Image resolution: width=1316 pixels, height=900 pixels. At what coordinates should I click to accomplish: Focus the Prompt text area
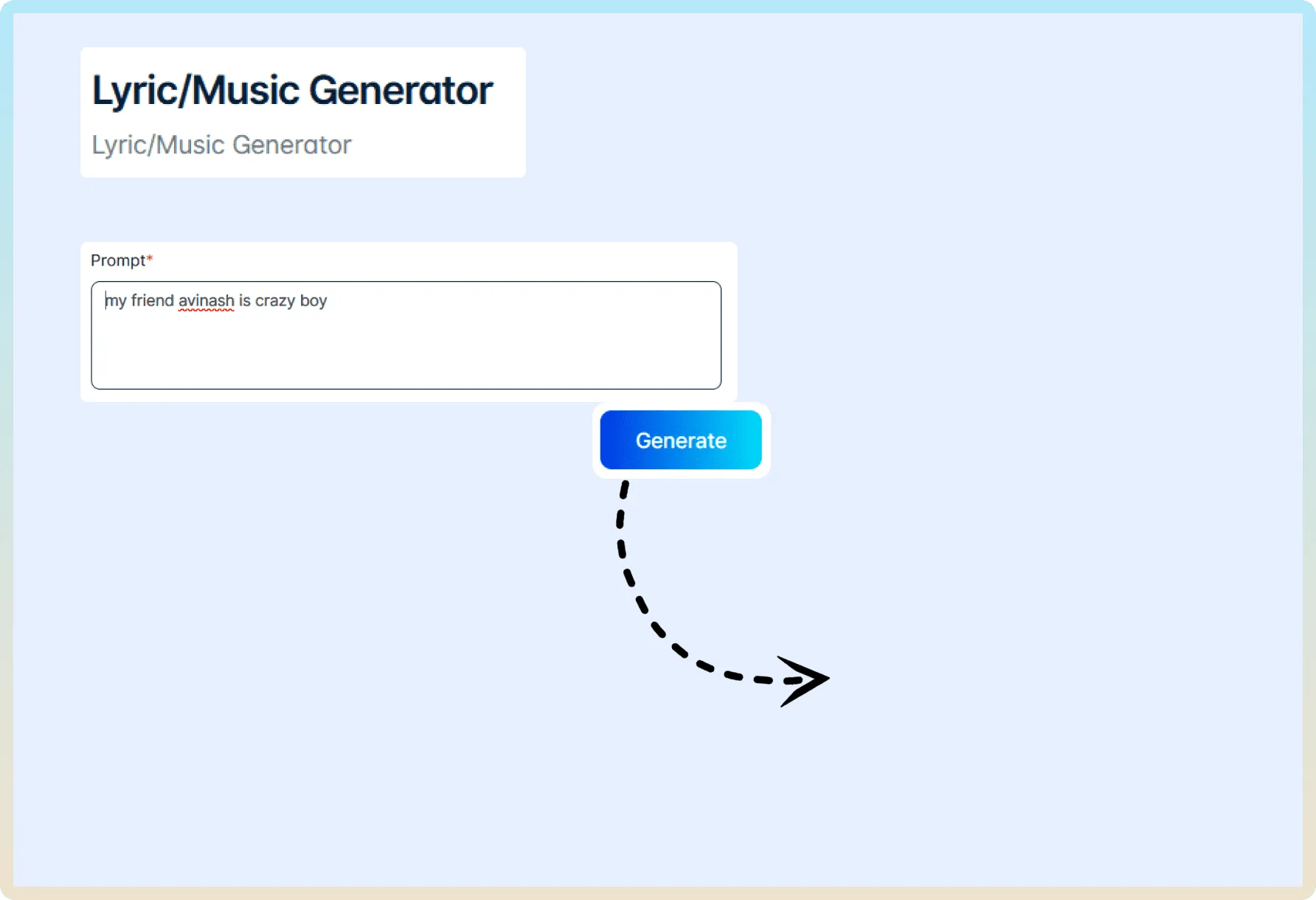click(x=406, y=335)
